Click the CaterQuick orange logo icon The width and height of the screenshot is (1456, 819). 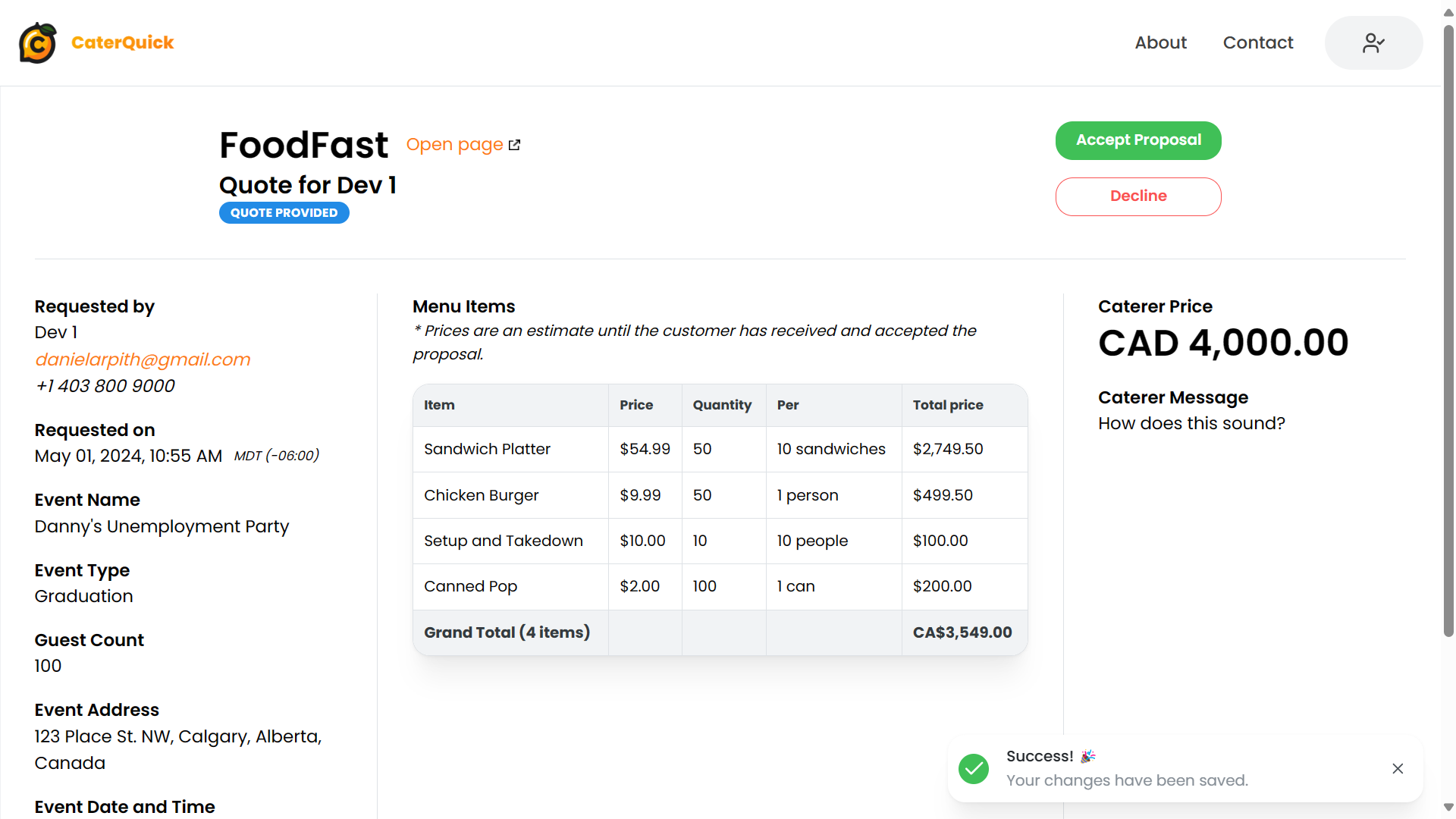pos(38,42)
